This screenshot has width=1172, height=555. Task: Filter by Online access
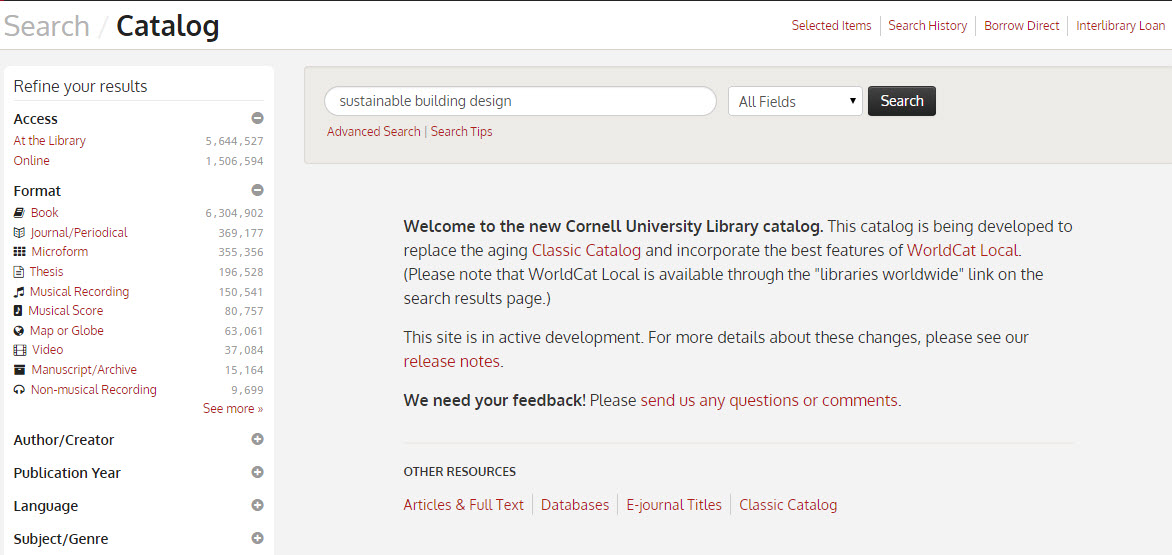click(x=31, y=161)
